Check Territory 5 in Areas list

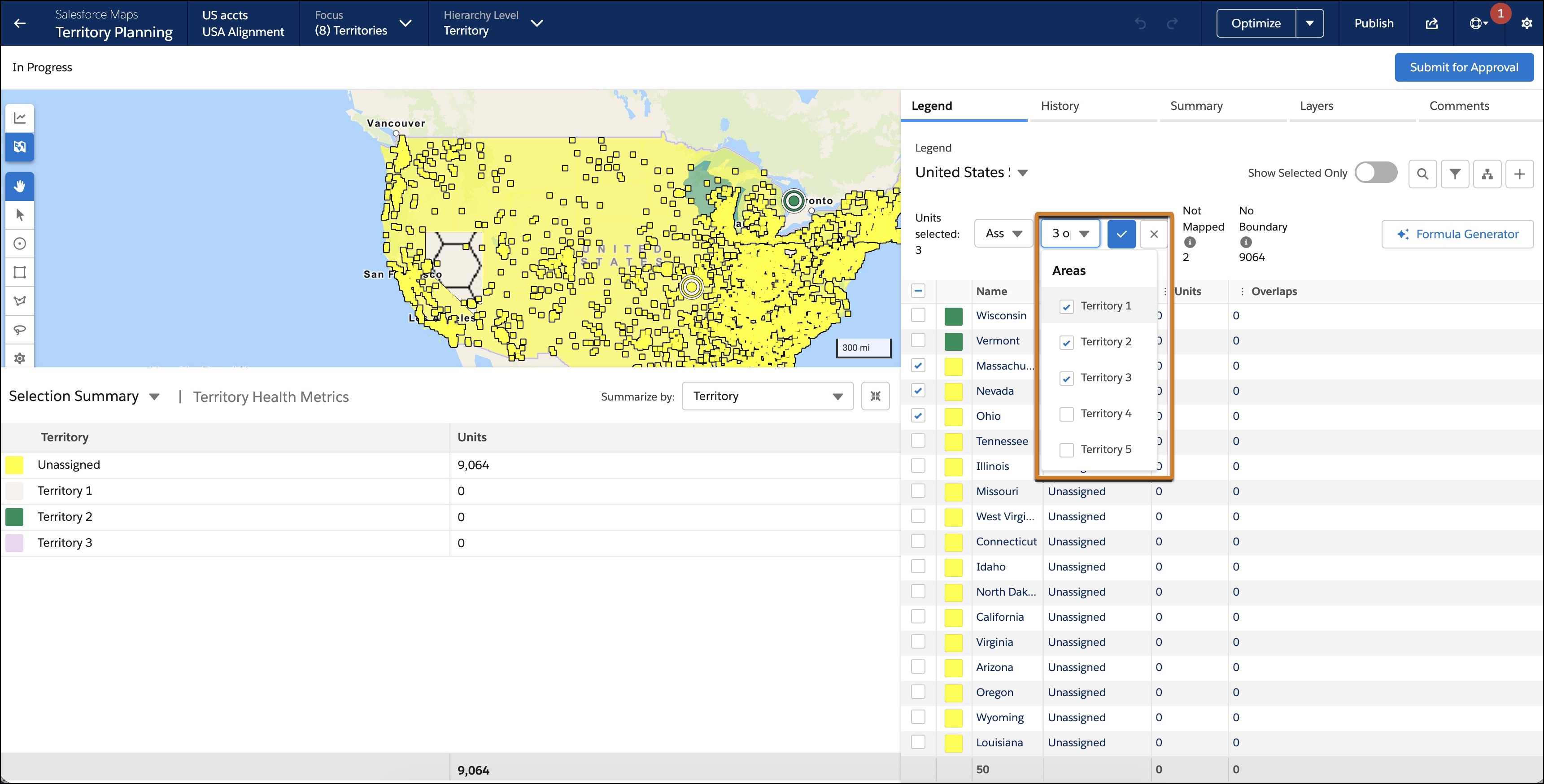click(x=1066, y=450)
